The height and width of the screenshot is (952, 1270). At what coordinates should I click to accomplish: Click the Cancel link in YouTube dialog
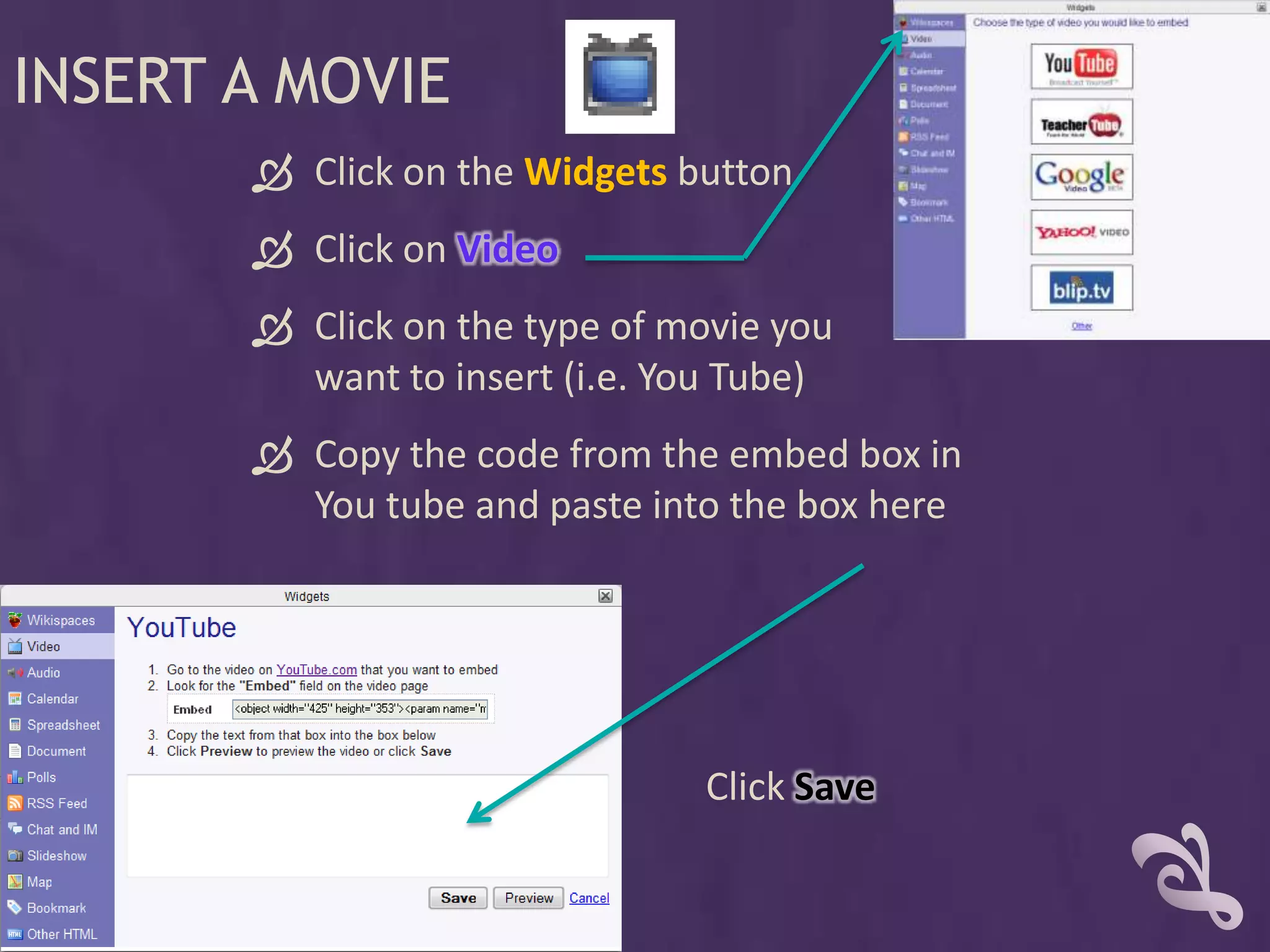[x=589, y=898]
